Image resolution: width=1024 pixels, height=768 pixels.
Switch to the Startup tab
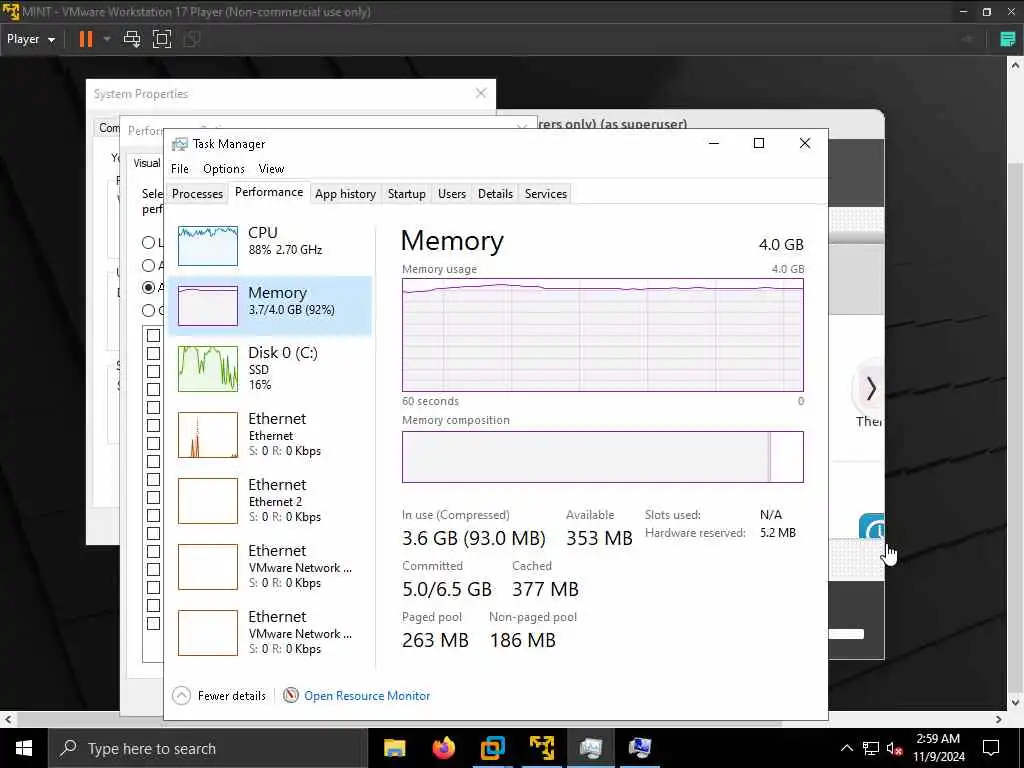pos(406,194)
